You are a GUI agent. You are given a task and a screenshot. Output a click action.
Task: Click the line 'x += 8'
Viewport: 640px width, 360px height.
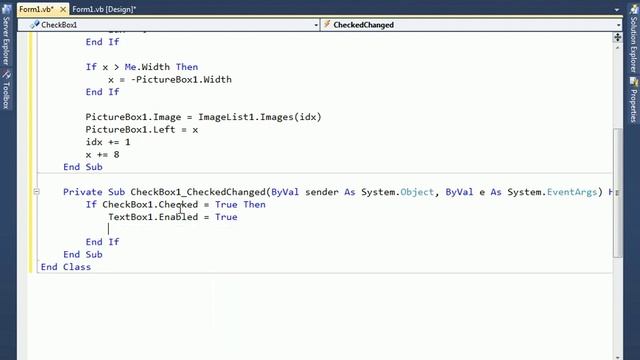(x=102, y=154)
